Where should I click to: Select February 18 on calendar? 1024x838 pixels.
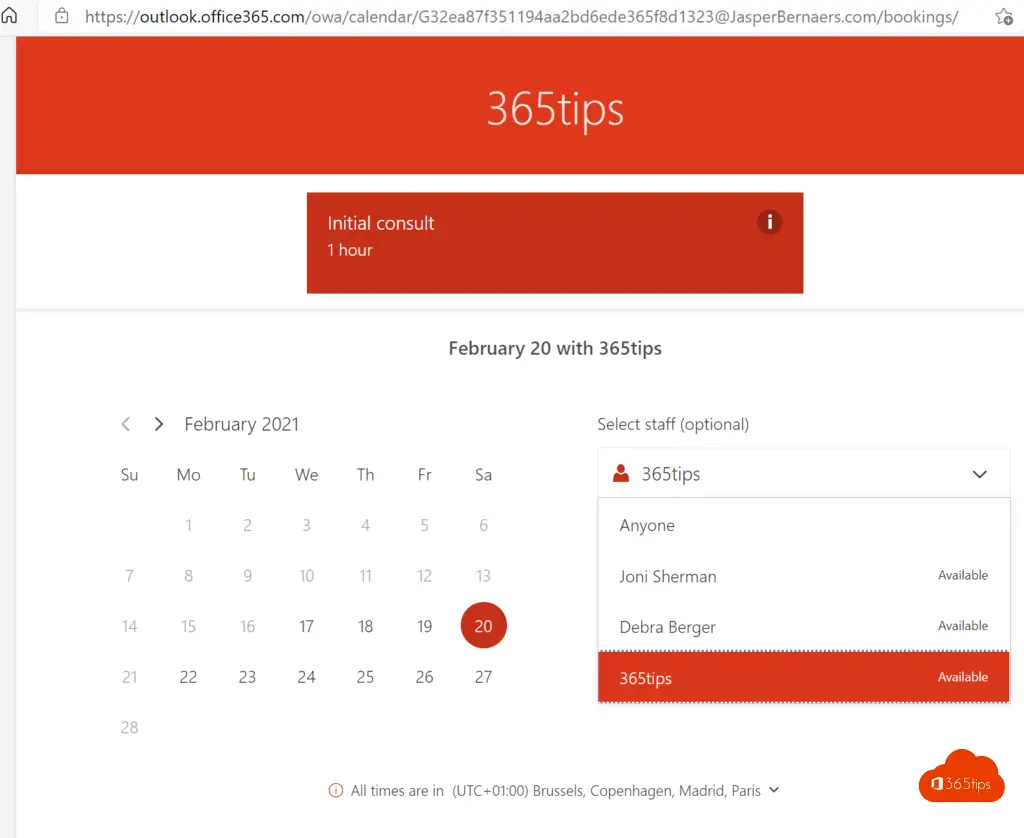click(x=365, y=626)
